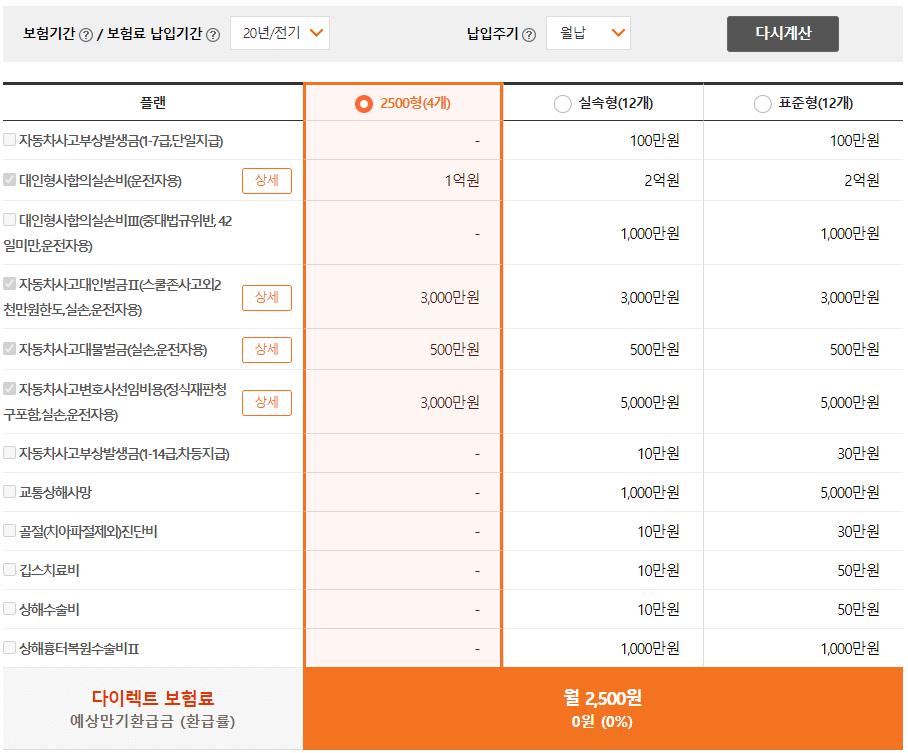Toggle 자동차사고대인벌금II checkbox

tap(9, 283)
